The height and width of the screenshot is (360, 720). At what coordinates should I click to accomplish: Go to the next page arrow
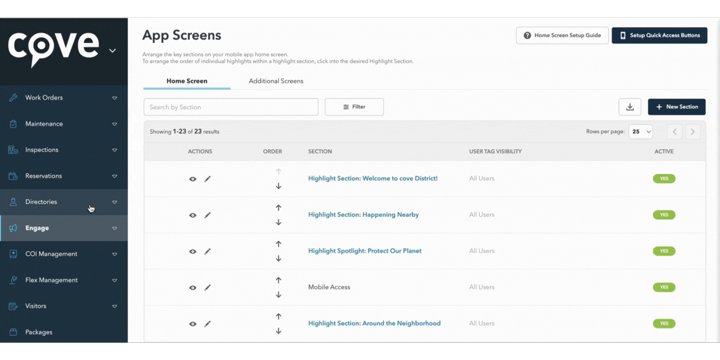click(x=692, y=132)
